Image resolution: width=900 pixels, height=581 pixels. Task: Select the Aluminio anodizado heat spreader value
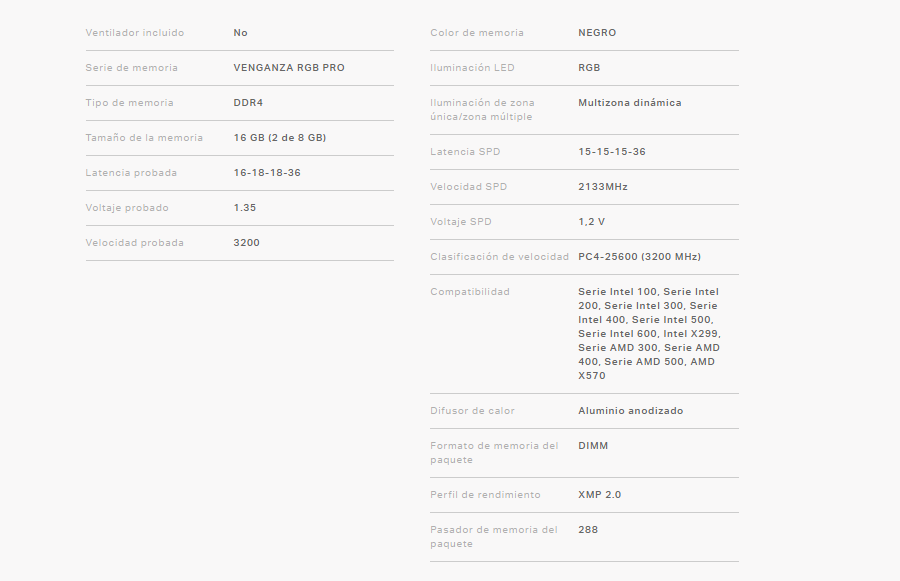tap(630, 411)
